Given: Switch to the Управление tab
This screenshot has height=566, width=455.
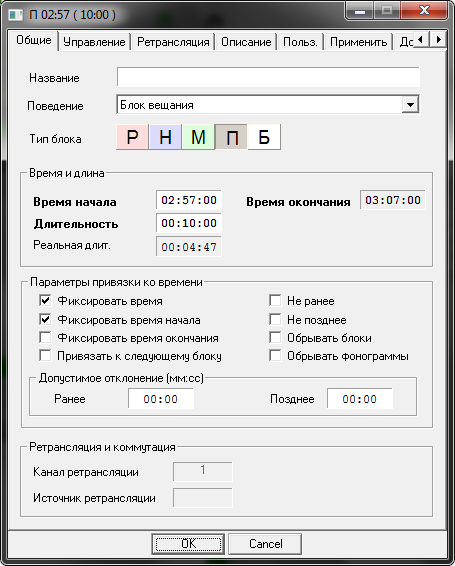Looking at the screenshot, I should pyautogui.click(x=94, y=42).
